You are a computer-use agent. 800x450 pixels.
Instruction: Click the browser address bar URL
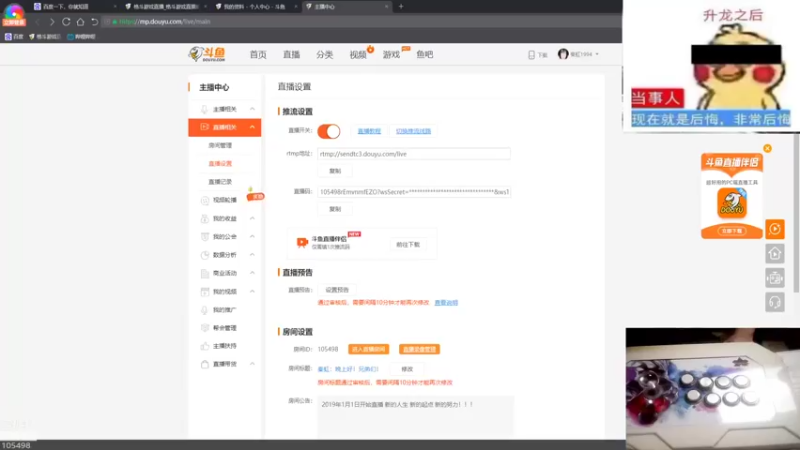pos(164,22)
